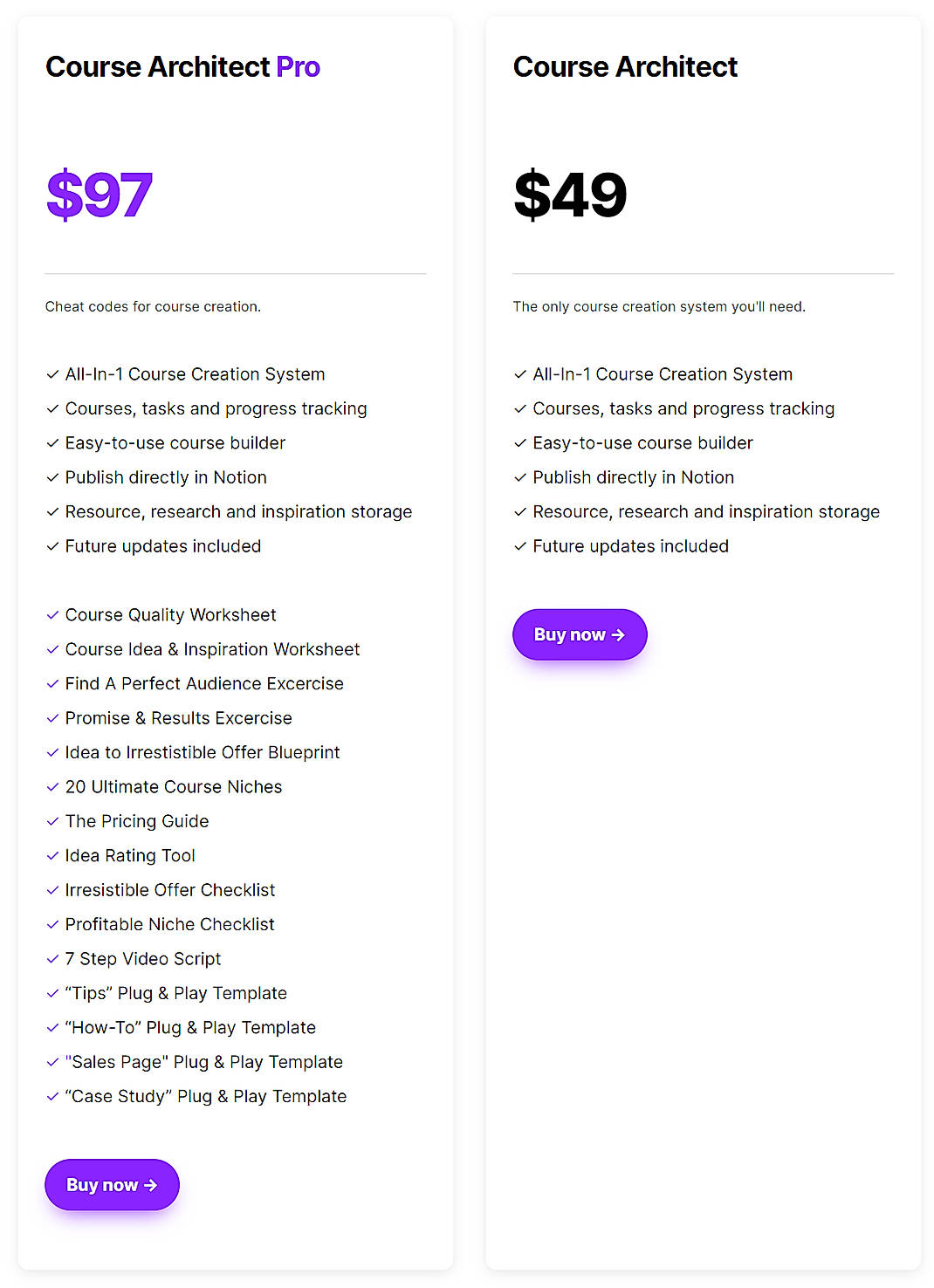This screenshot has height=1288, width=934.
Task: Click the Course Architect heading
Action: click(625, 67)
